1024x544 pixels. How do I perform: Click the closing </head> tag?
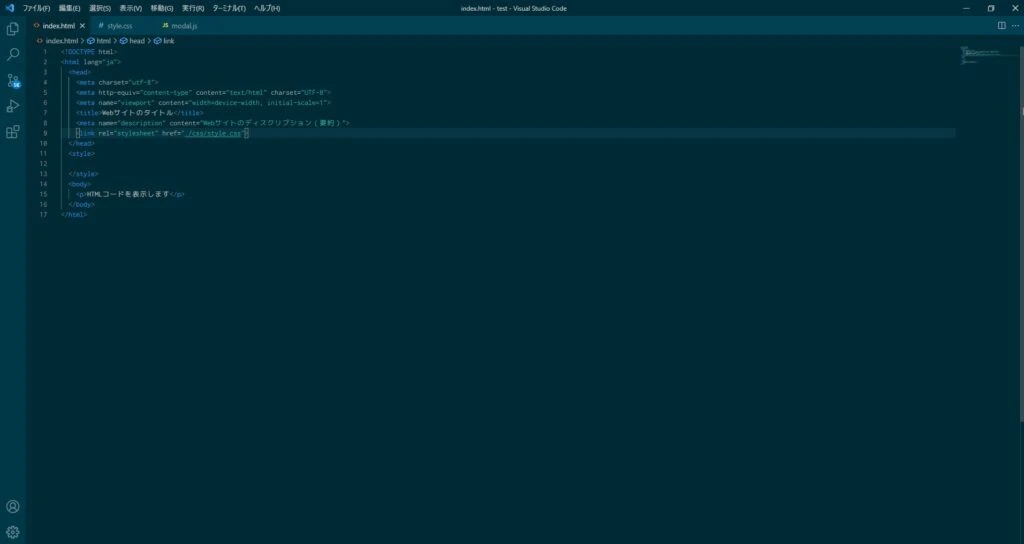82,143
